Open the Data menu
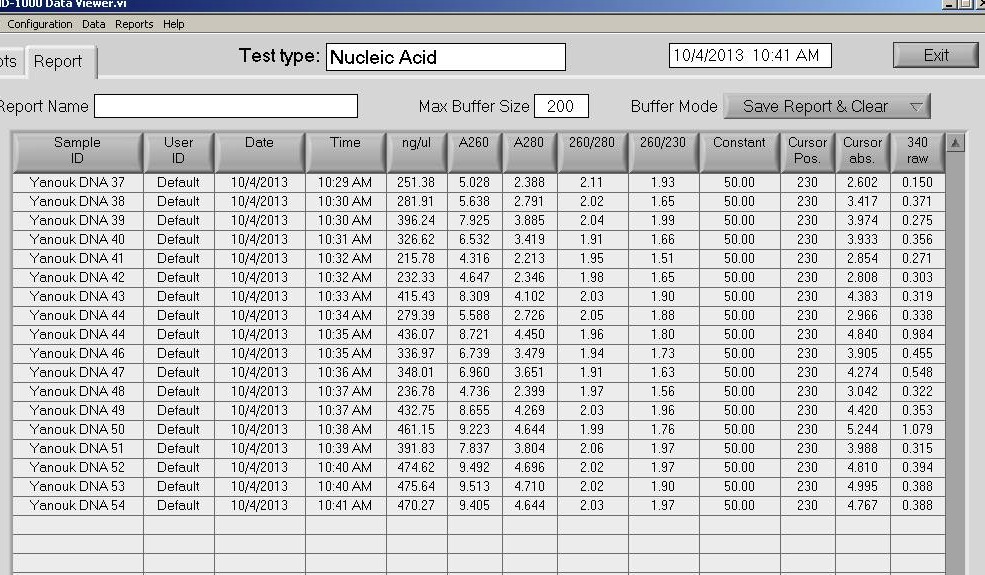This screenshot has height=575, width=985. click(93, 24)
